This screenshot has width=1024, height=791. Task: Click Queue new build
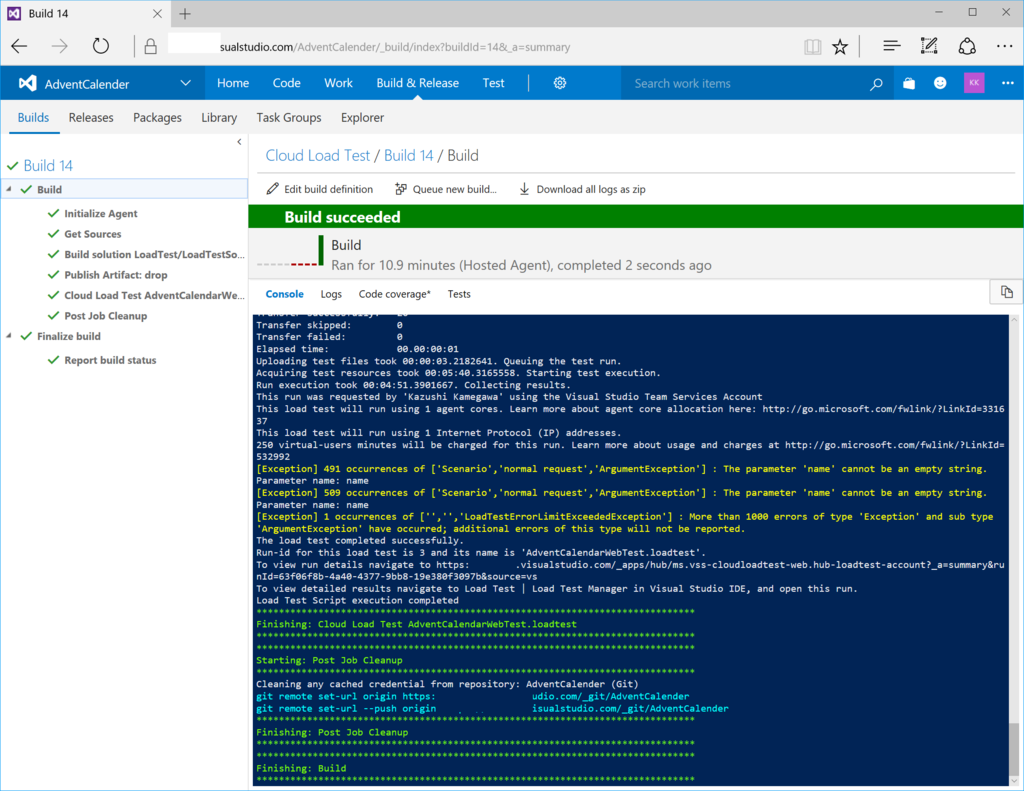[446, 189]
